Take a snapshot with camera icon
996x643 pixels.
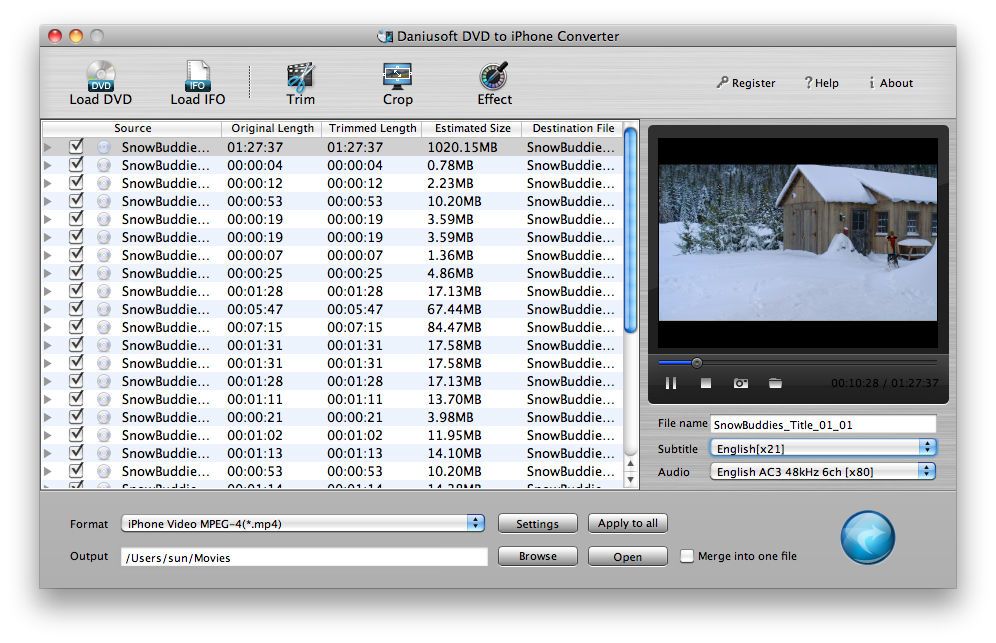pyautogui.click(x=741, y=383)
